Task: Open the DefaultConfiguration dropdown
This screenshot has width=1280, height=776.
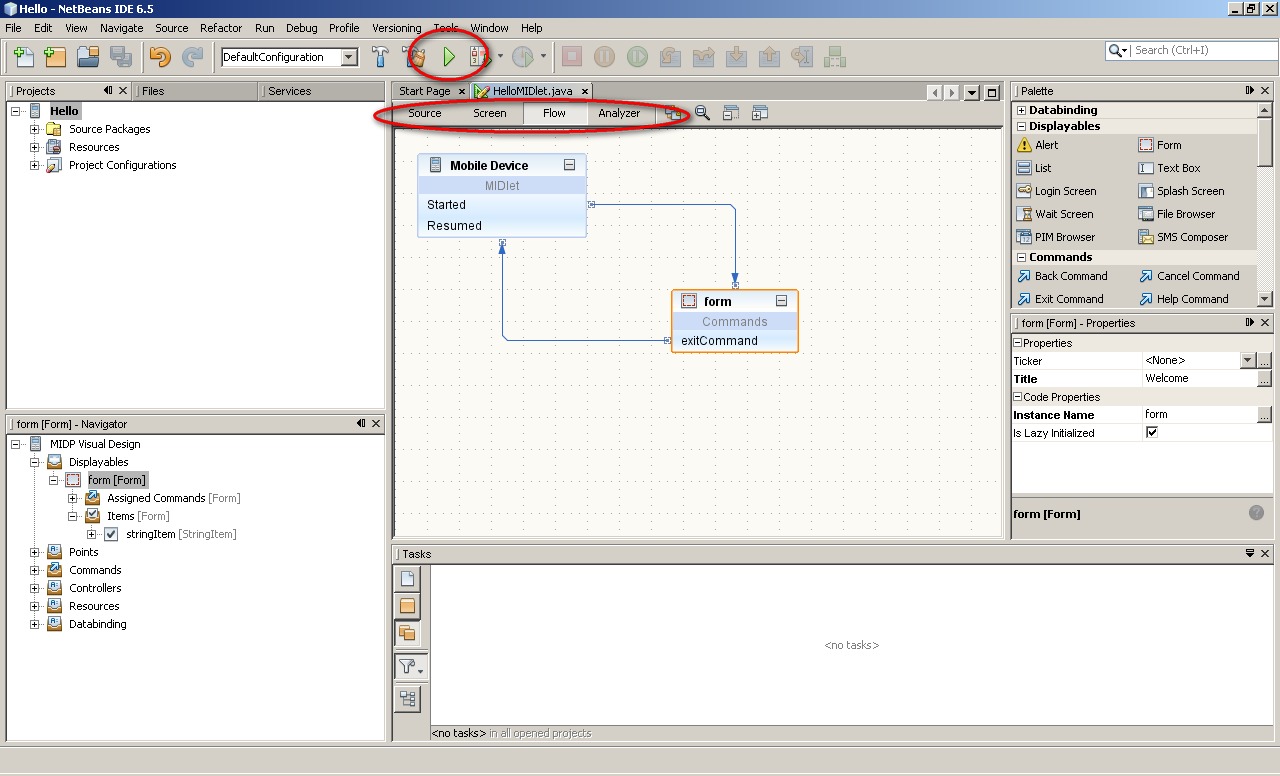Action: [349, 57]
